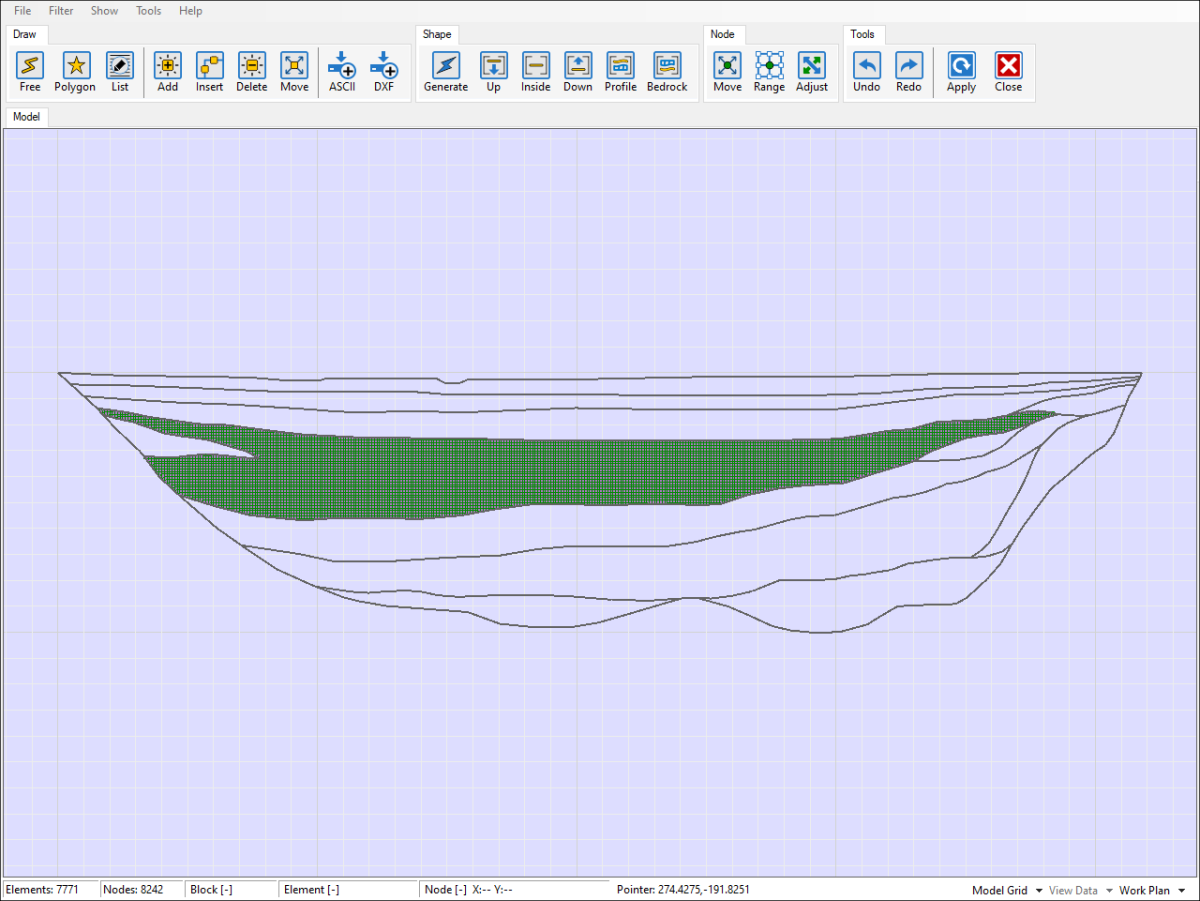Choose the Node Adjust tool
1200x901 pixels.
click(x=812, y=73)
